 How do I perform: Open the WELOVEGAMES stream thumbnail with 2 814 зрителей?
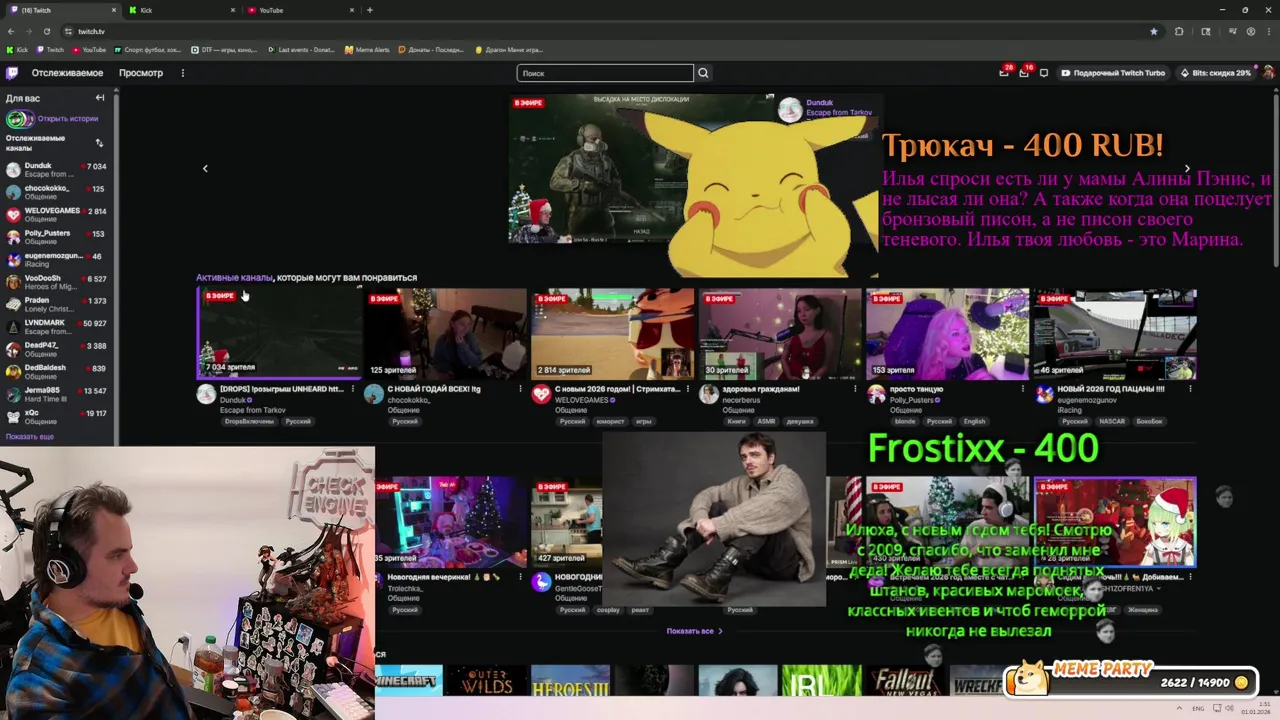pyautogui.click(x=612, y=334)
